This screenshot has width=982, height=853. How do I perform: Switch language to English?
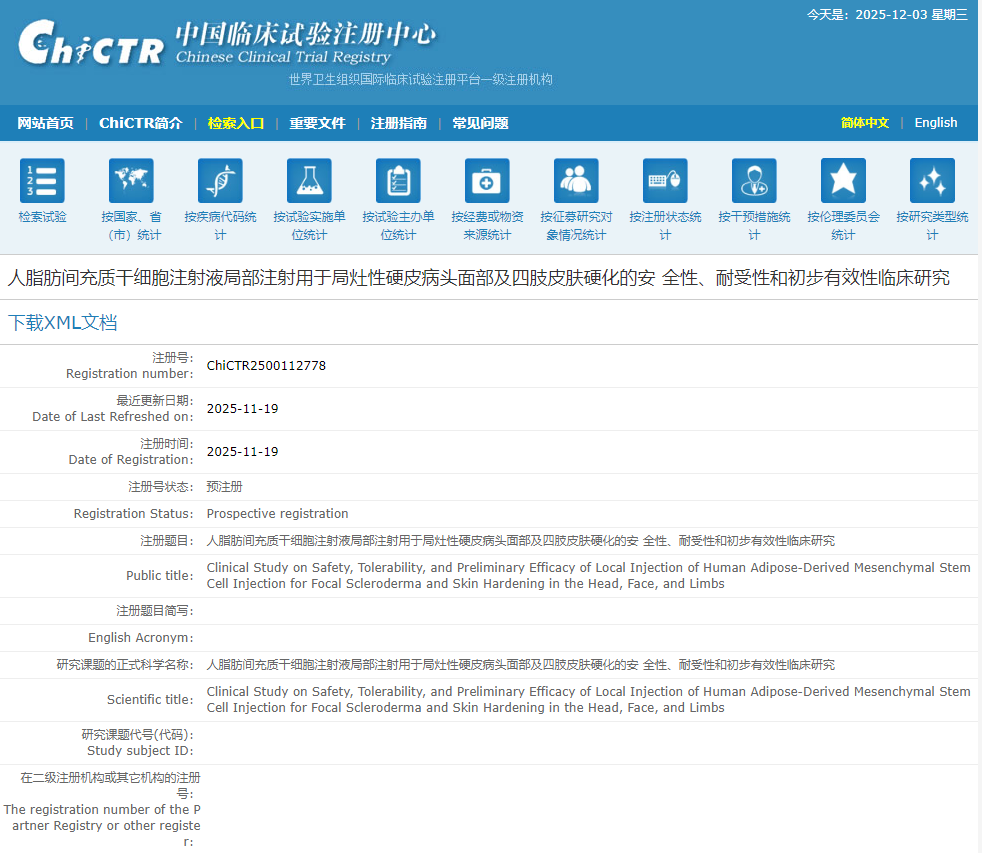tap(935, 123)
